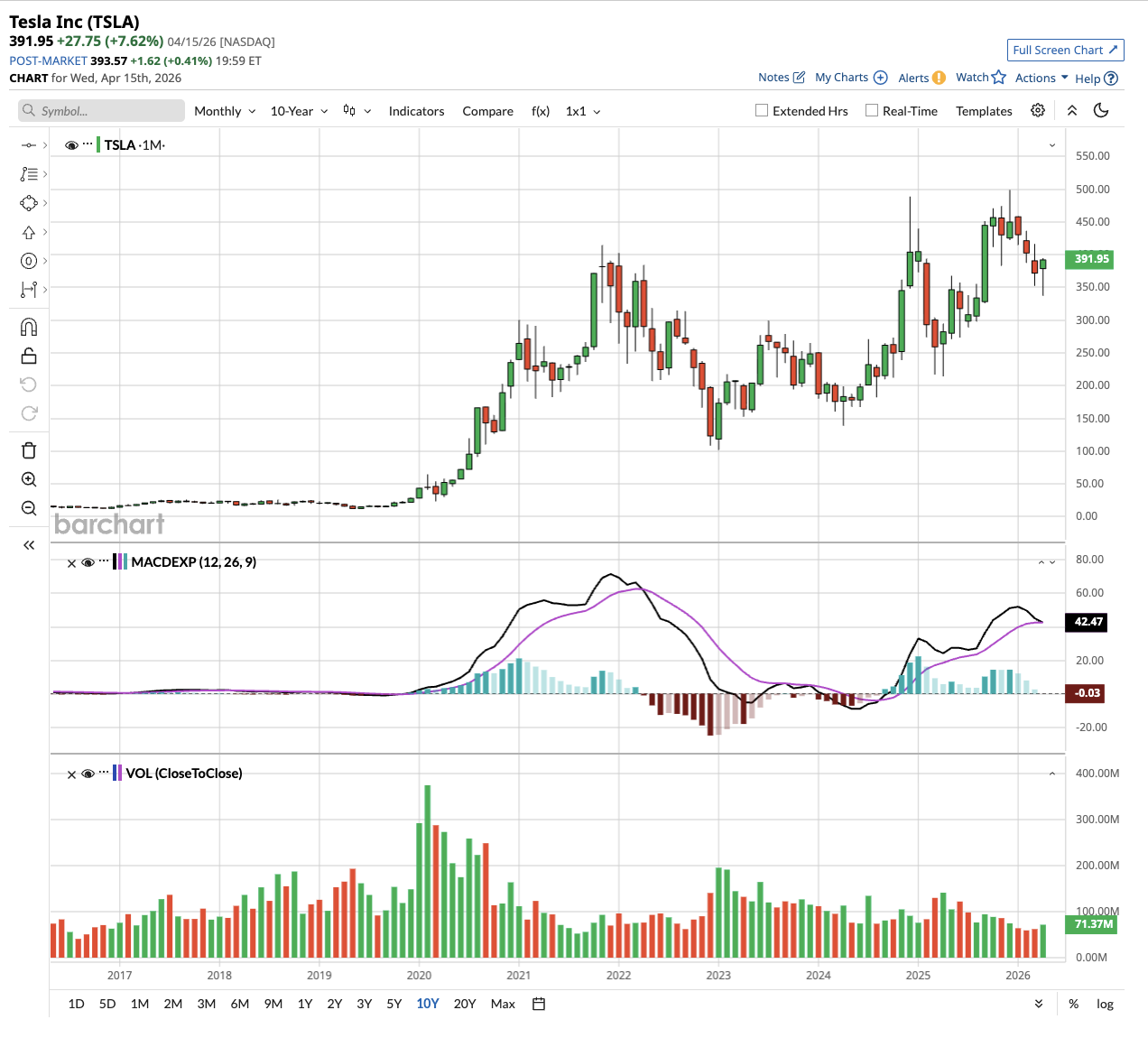Select the Max time range tab

click(503, 1004)
